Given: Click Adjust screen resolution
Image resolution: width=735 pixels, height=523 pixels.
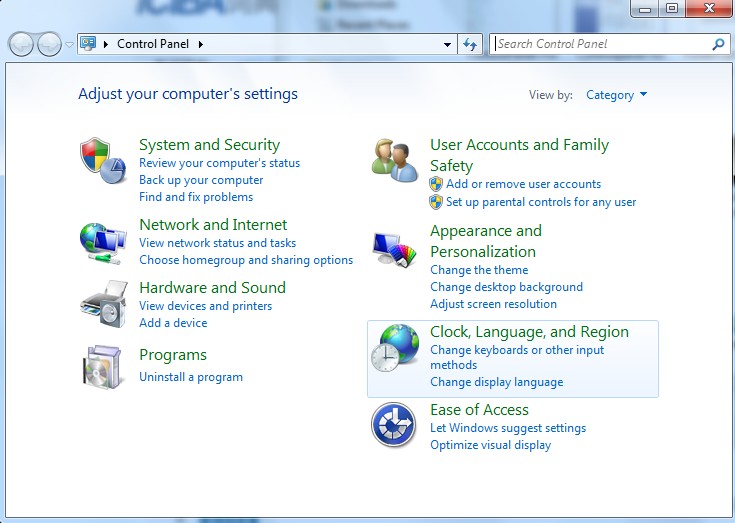Looking at the screenshot, I should 494,304.
